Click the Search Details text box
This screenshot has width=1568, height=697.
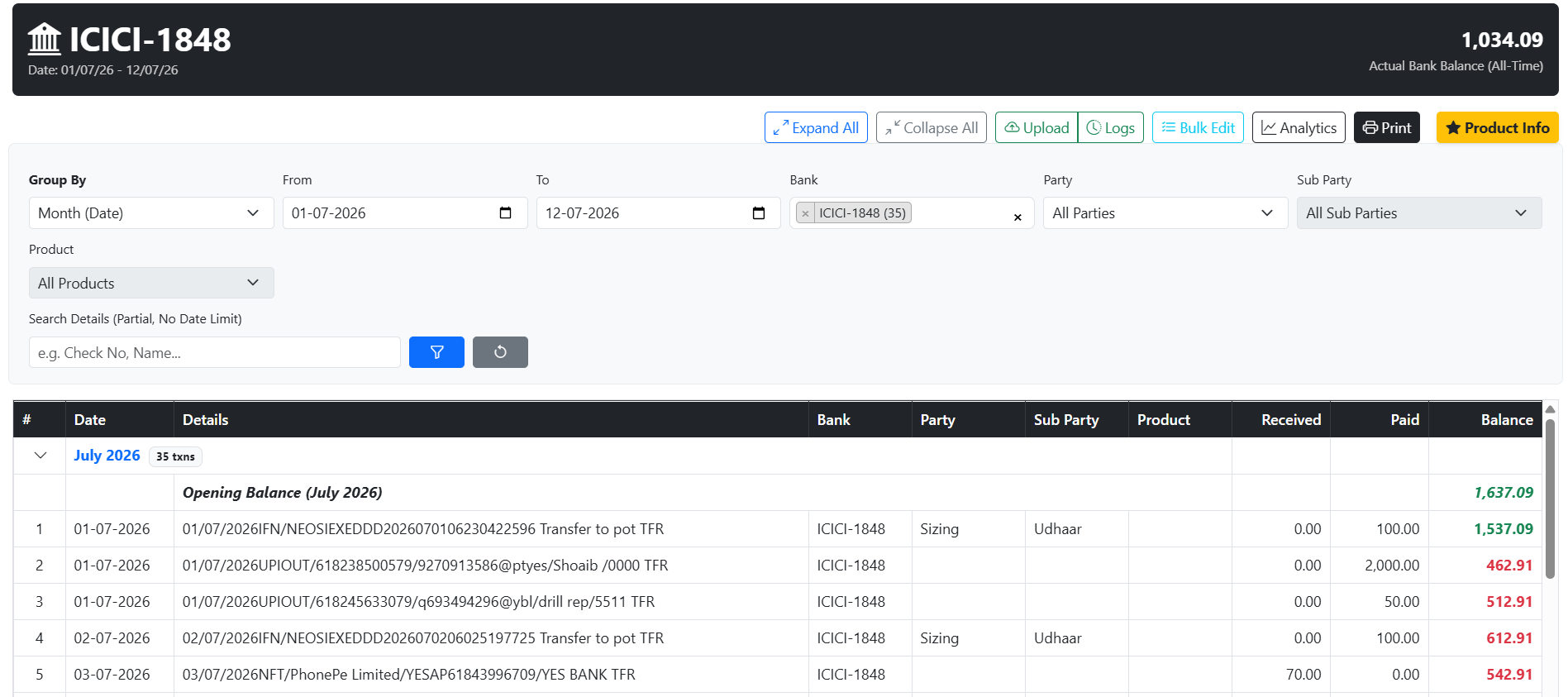(x=215, y=352)
